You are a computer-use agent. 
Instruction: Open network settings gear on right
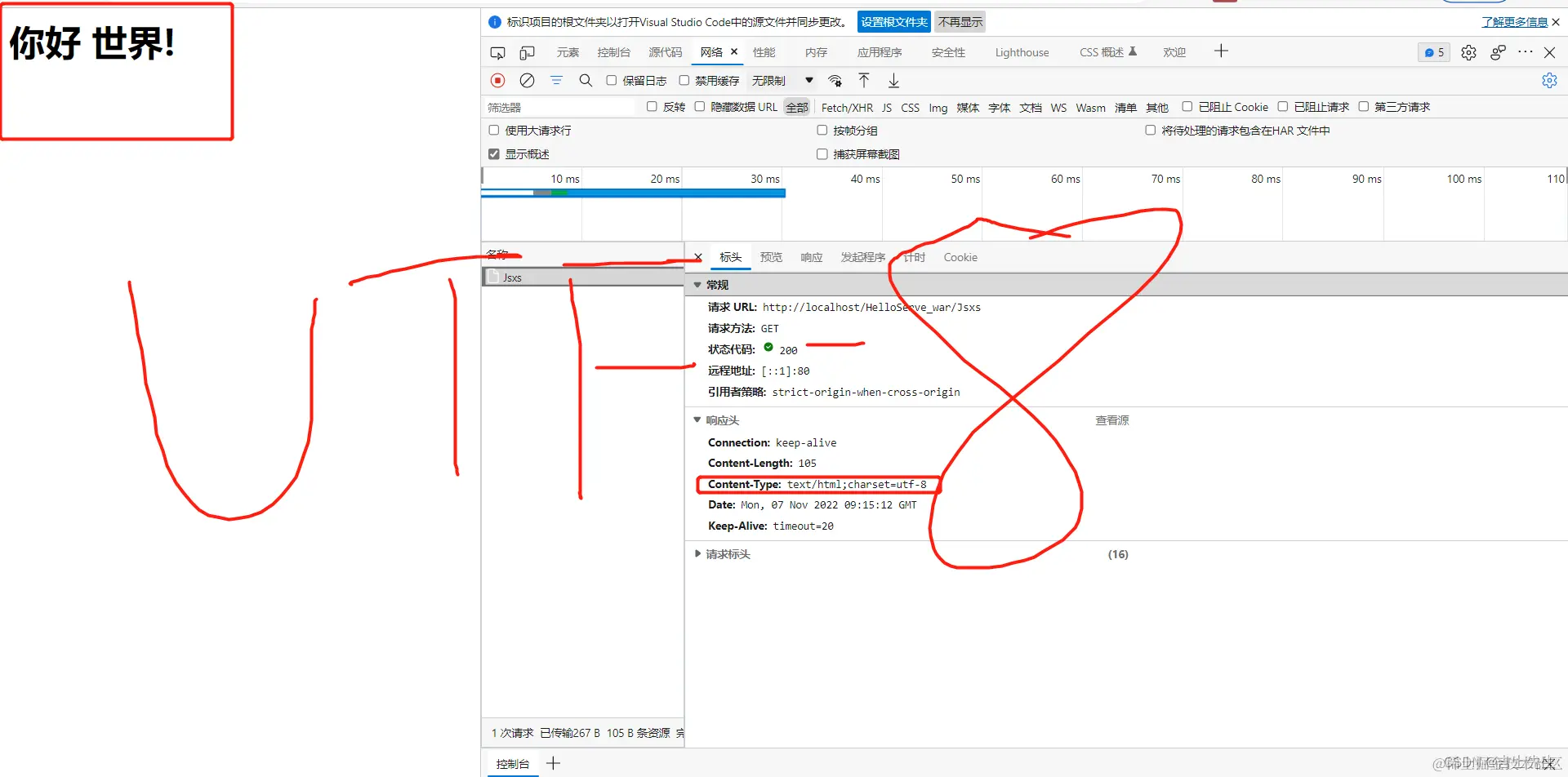[x=1549, y=81]
